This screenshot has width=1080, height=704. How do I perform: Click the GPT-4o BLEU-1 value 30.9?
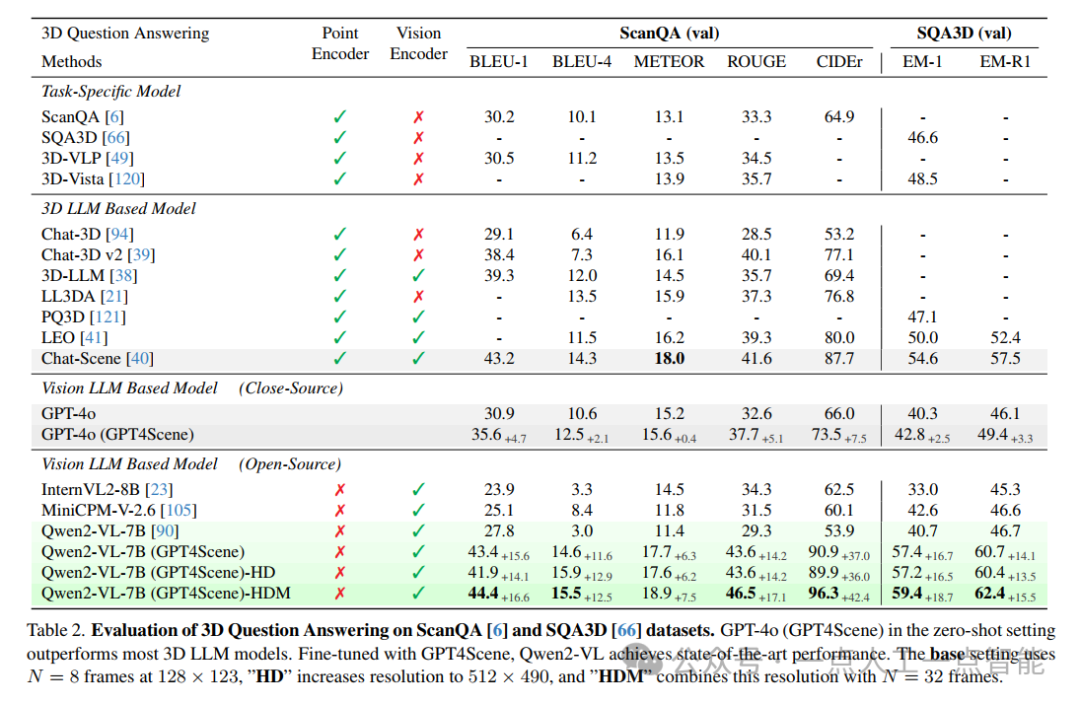click(x=499, y=413)
